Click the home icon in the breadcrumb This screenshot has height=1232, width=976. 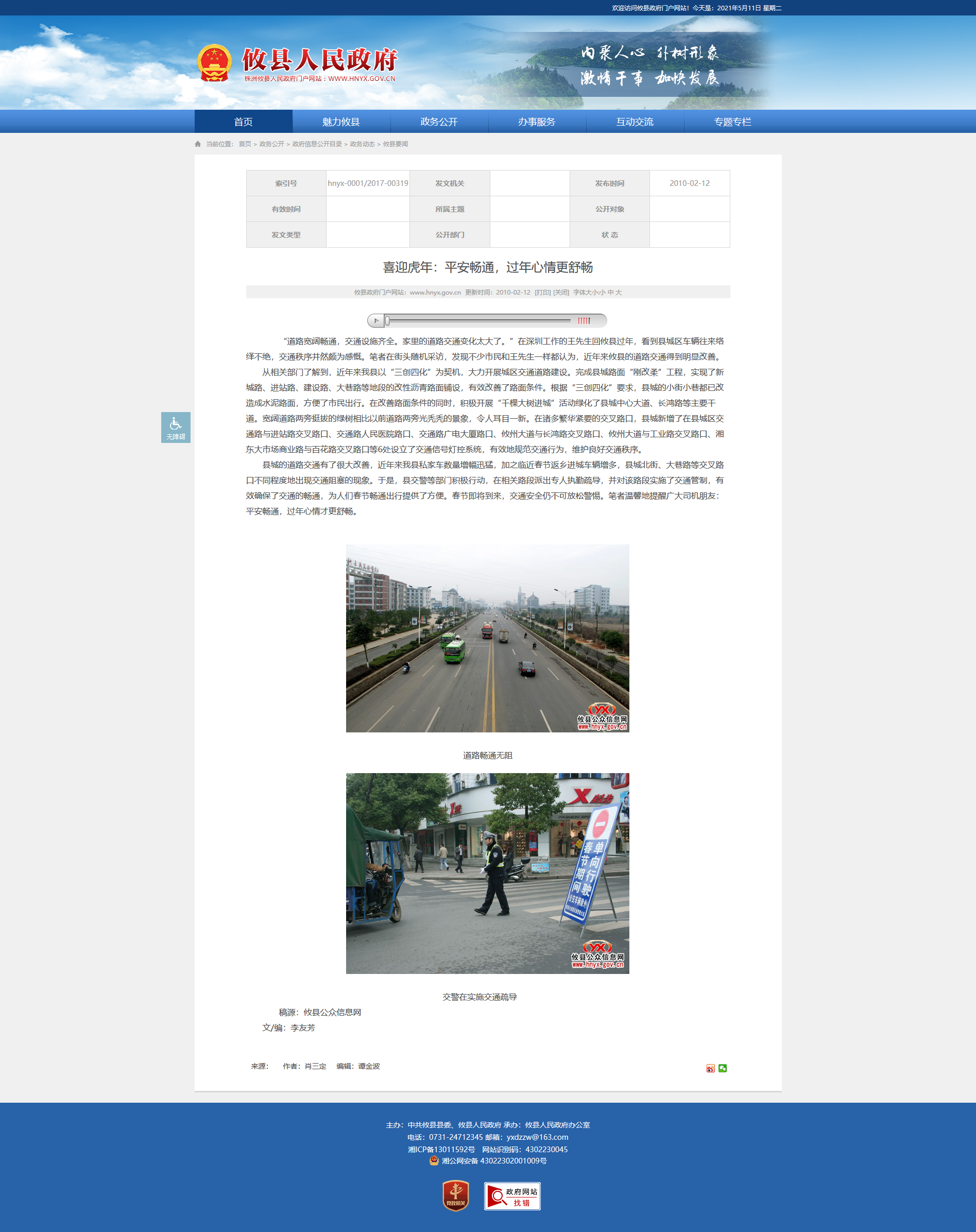click(x=198, y=144)
